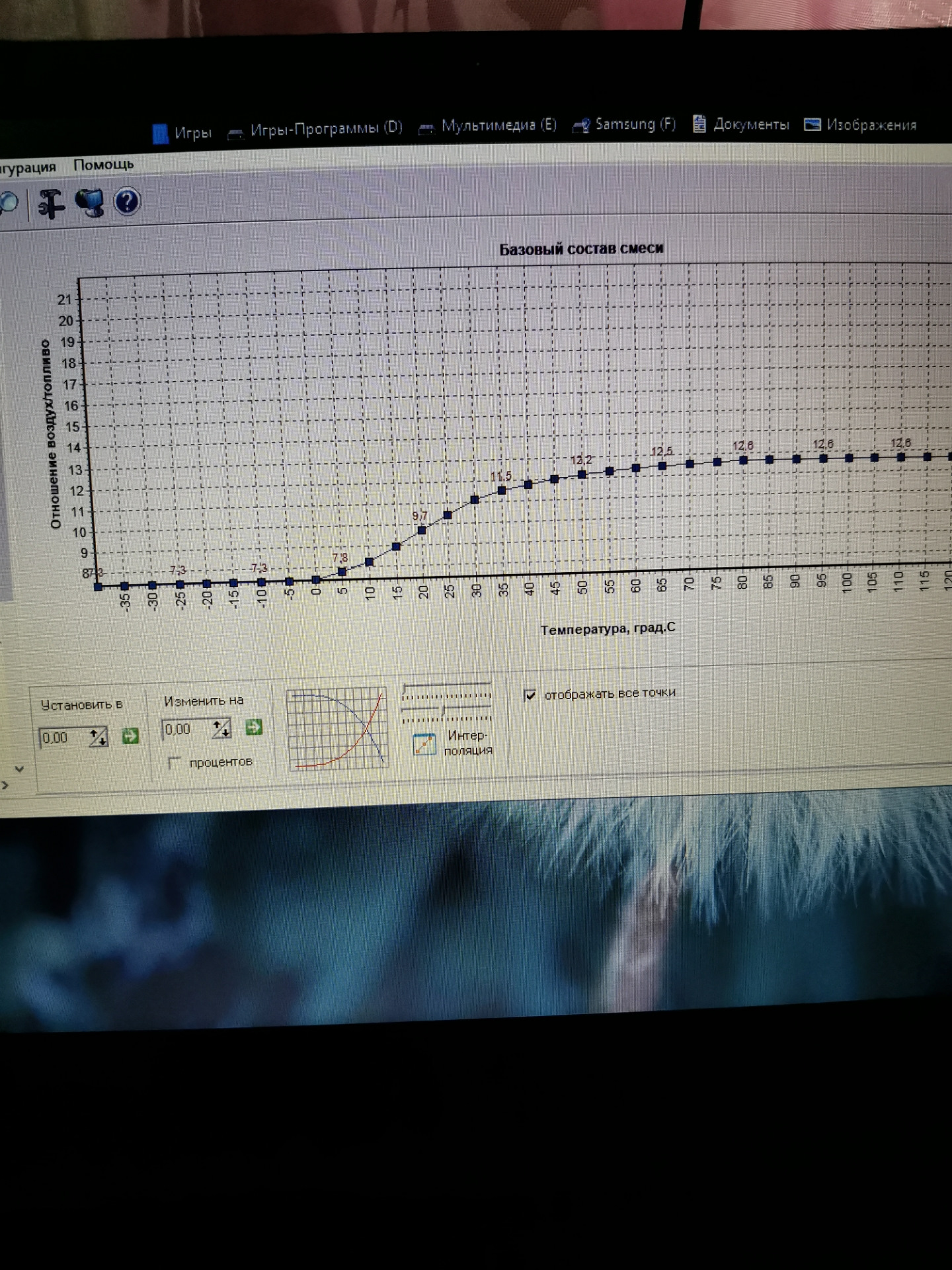Open the partially visible Конфигурация menu
Image resolution: width=952 pixels, height=1270 pixels.
pyautogui.click(x=28, y=167)
